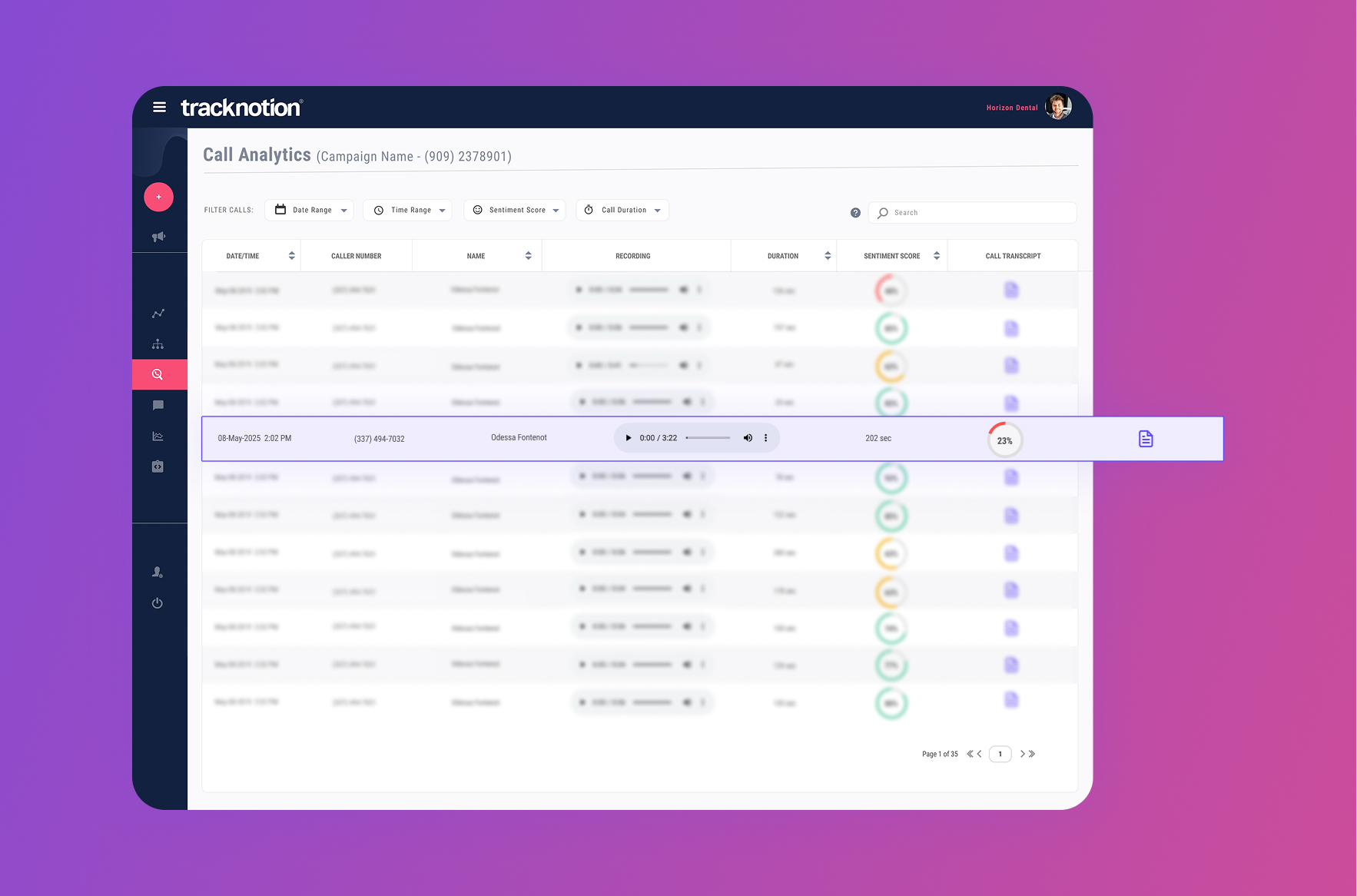Image resolution: width=1357 pixels, height=896 pixels.
Task: Open the megaphone campaigns sidebar icon
Action: point(158,237)
